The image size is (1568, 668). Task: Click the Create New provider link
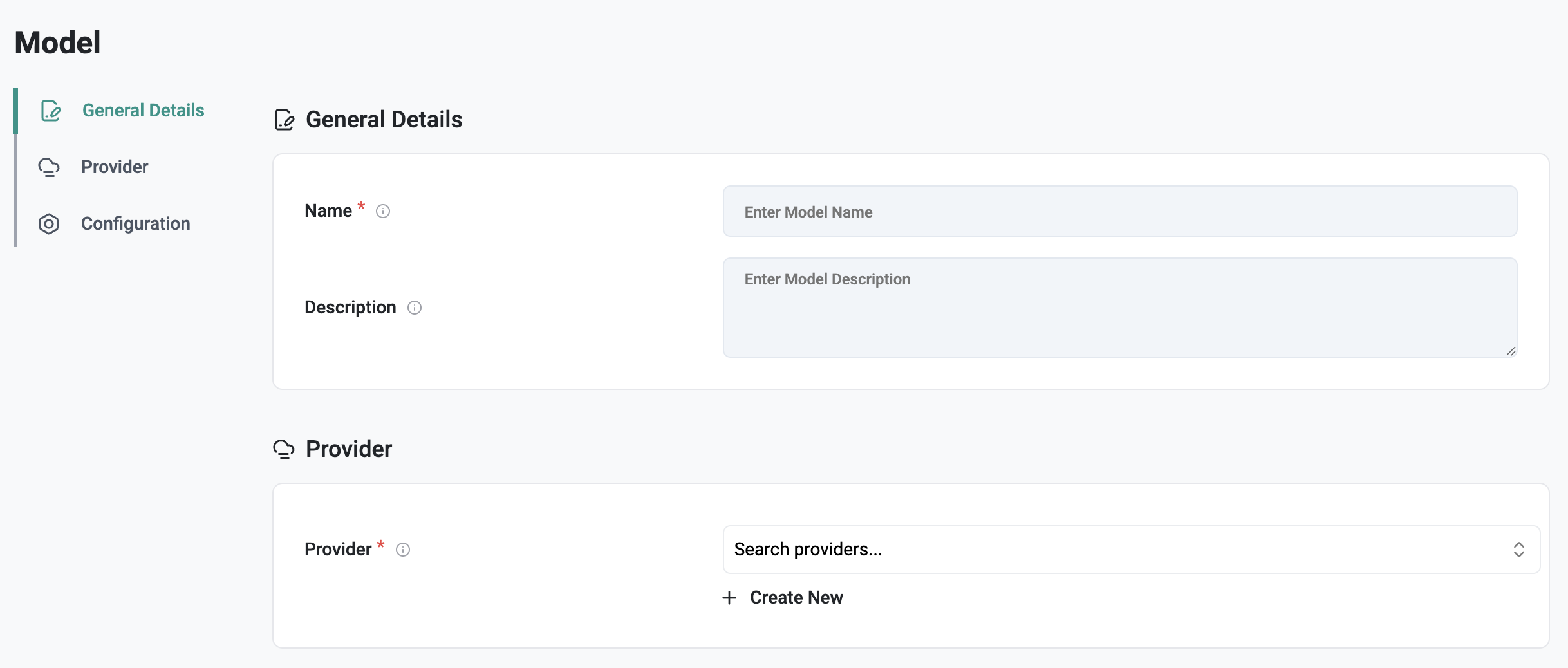796,598
